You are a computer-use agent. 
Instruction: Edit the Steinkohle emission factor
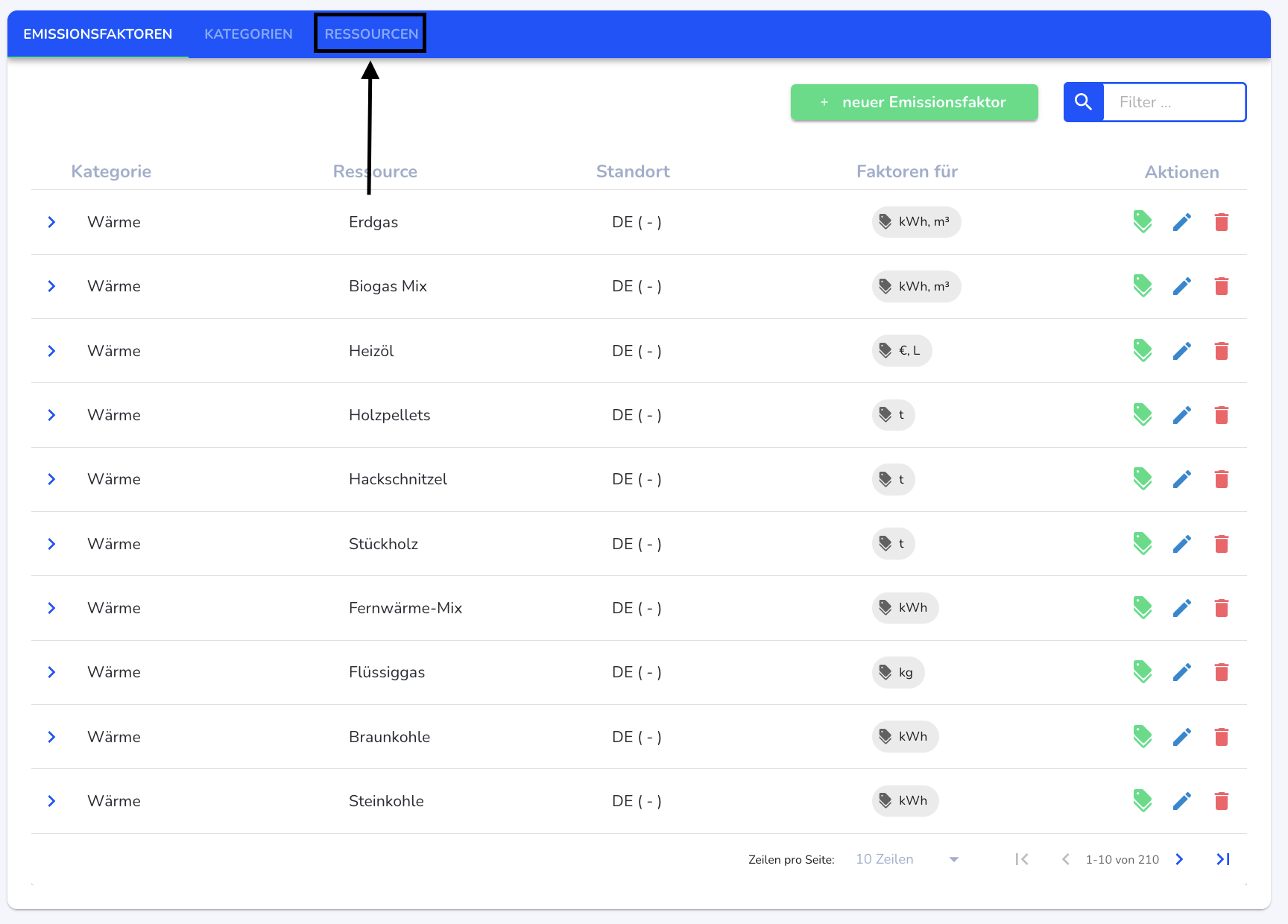[x=1182, y=801]
